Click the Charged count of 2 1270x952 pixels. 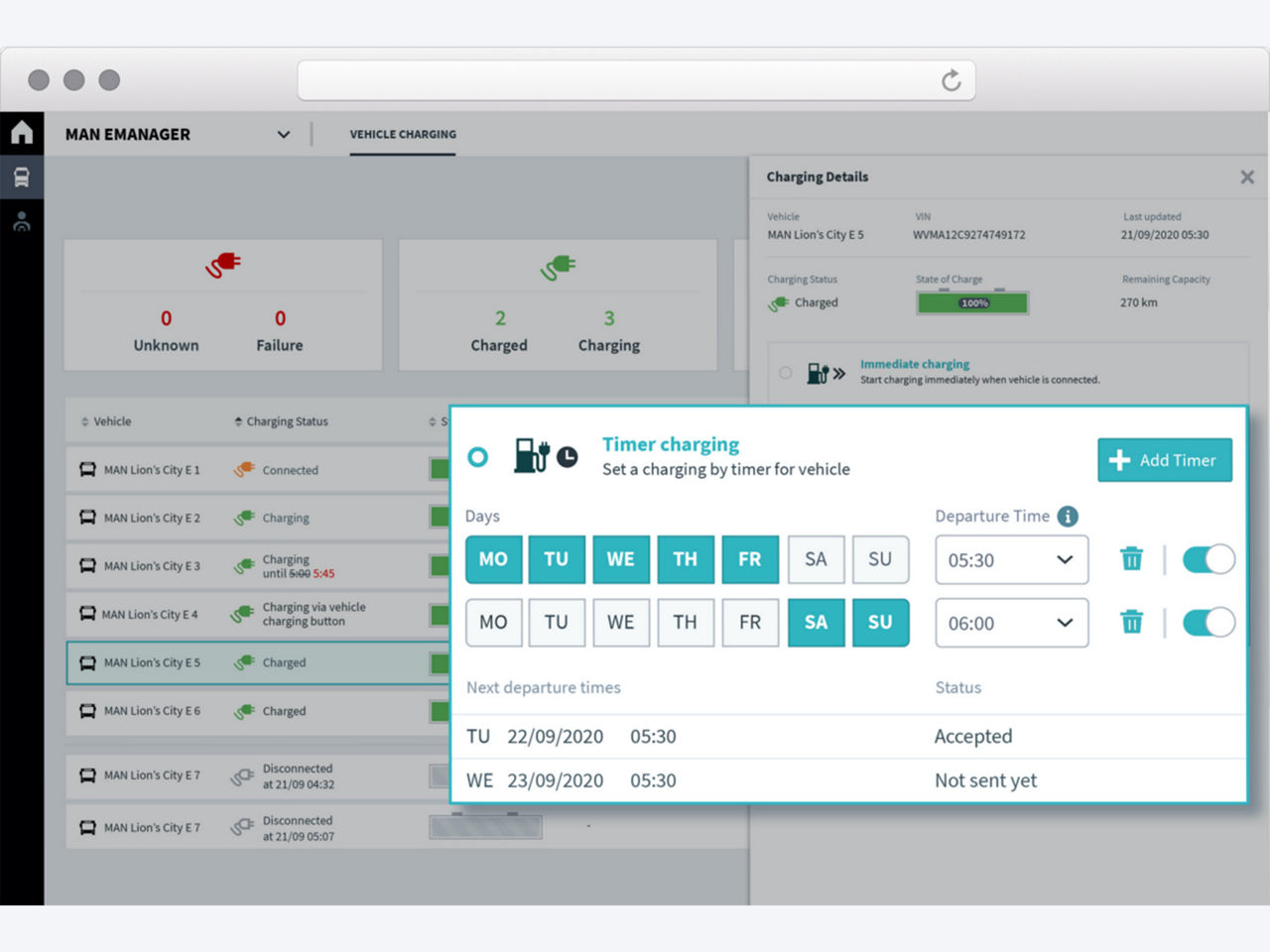tap(500, 318)
